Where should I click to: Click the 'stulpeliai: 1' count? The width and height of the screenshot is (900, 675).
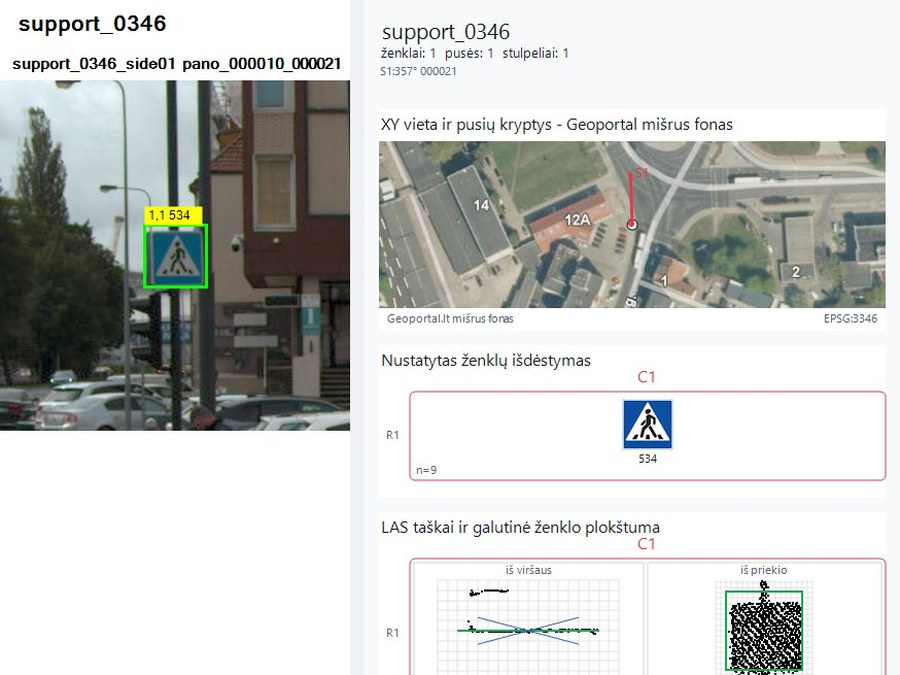tap(536, 53)
